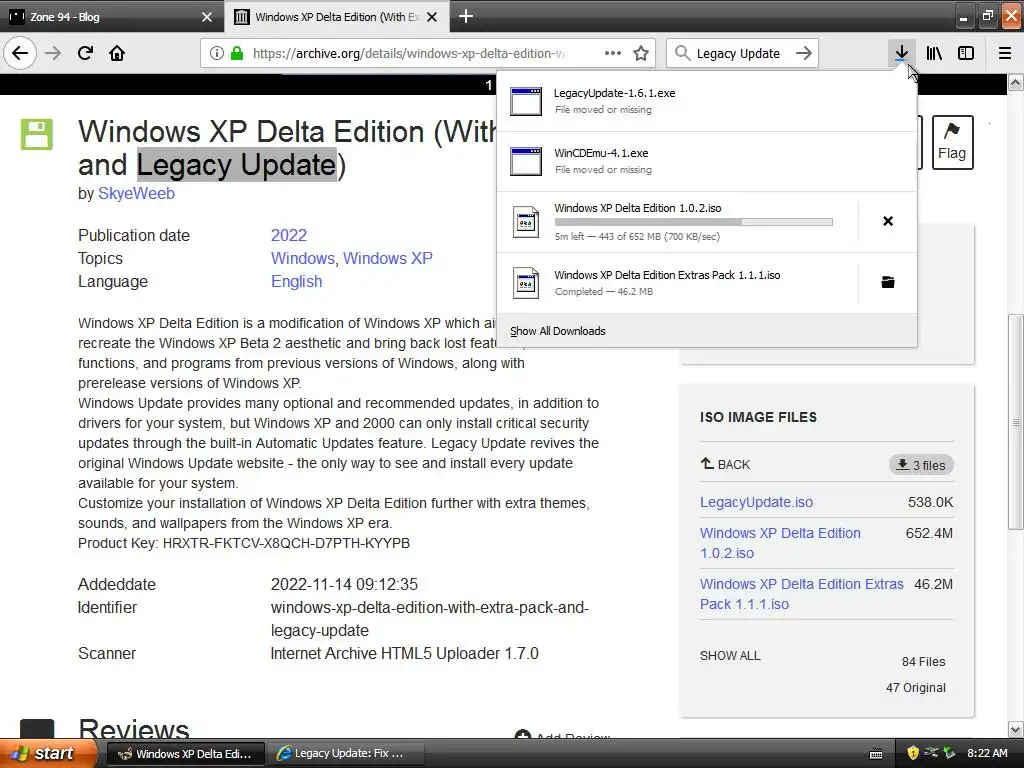Click the product key text HRXTR-FKTCV-X8QCH-D7PTH-KYYPB
The width and height of the screenshot is (1024, 768).
click(286, 543)
